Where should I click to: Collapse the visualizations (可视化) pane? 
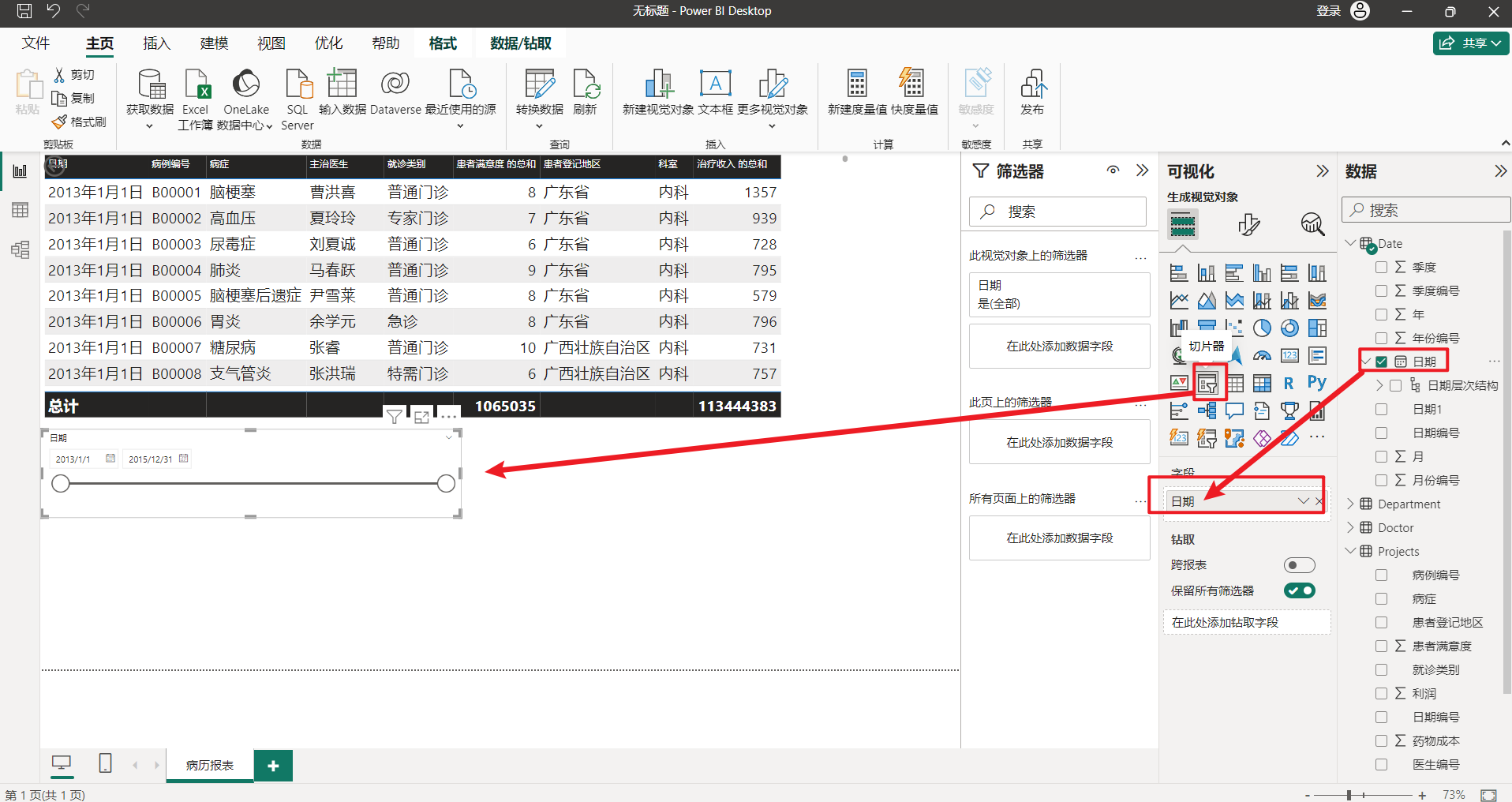1323,171
